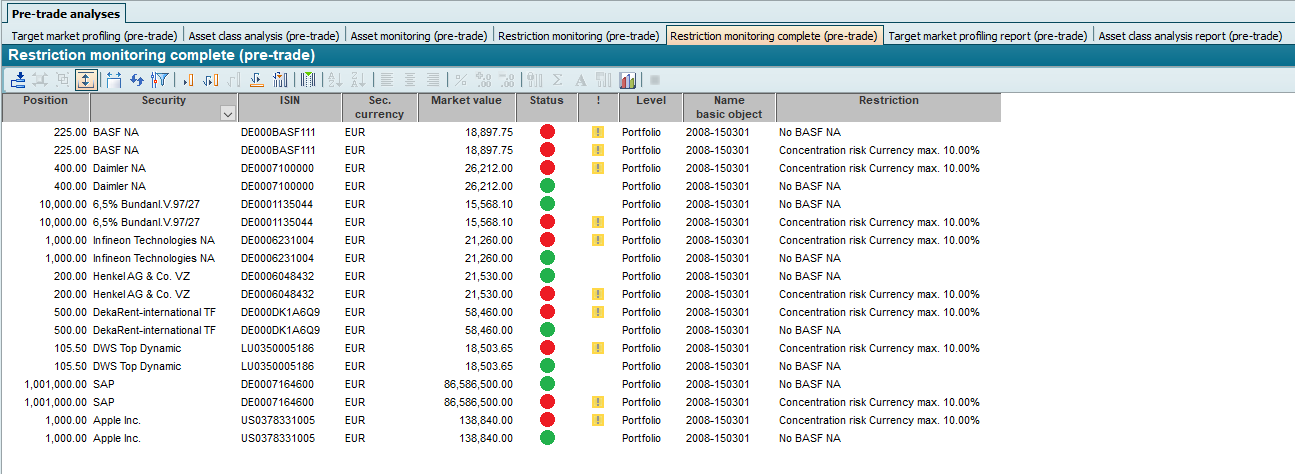Viewport: 1295px width, 474px height.
Task: Click the sort ascending A-Z icon
Action: pyautogui.click(x=335, y=80)
